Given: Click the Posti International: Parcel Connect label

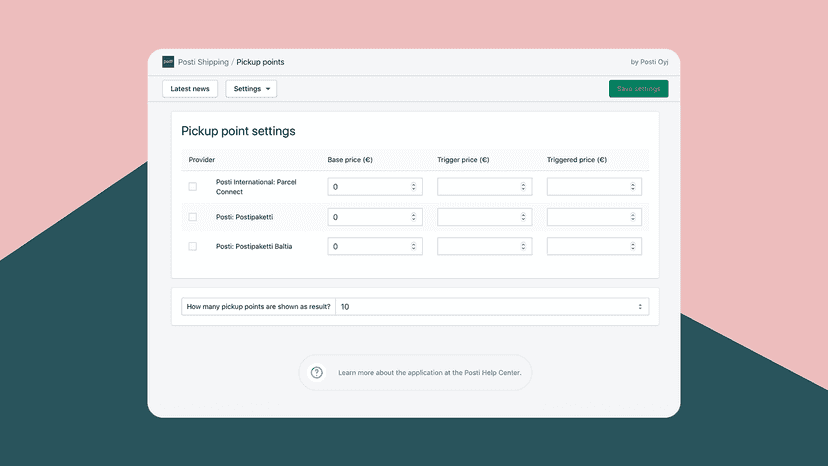Looking at the screenshot, I should pos(256,187).
